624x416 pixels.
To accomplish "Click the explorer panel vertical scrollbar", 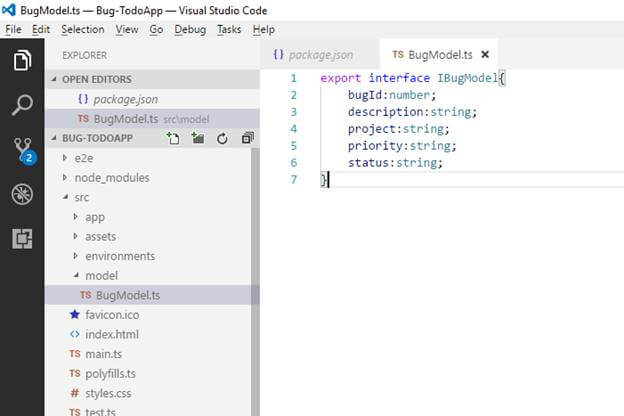I will 254,280.
